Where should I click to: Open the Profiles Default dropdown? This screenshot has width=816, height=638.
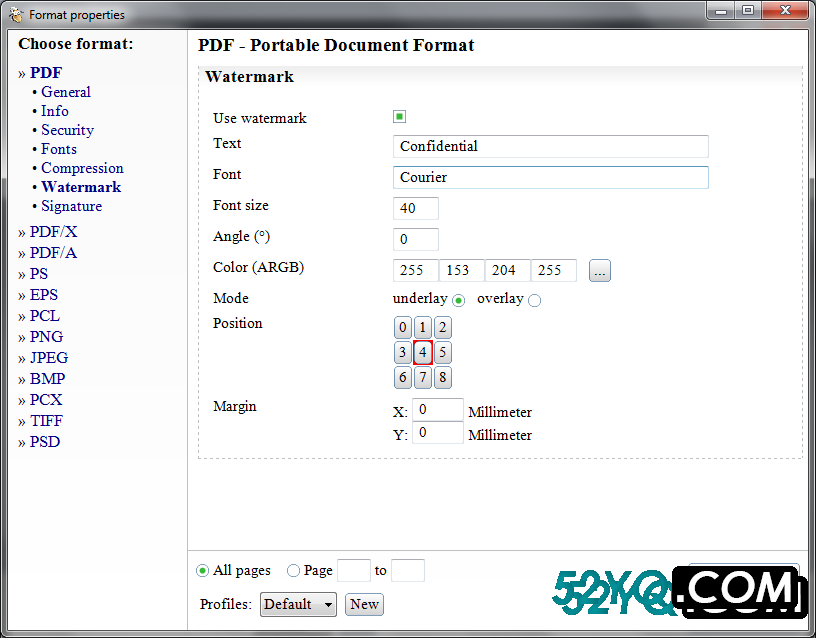pos(298,604)
